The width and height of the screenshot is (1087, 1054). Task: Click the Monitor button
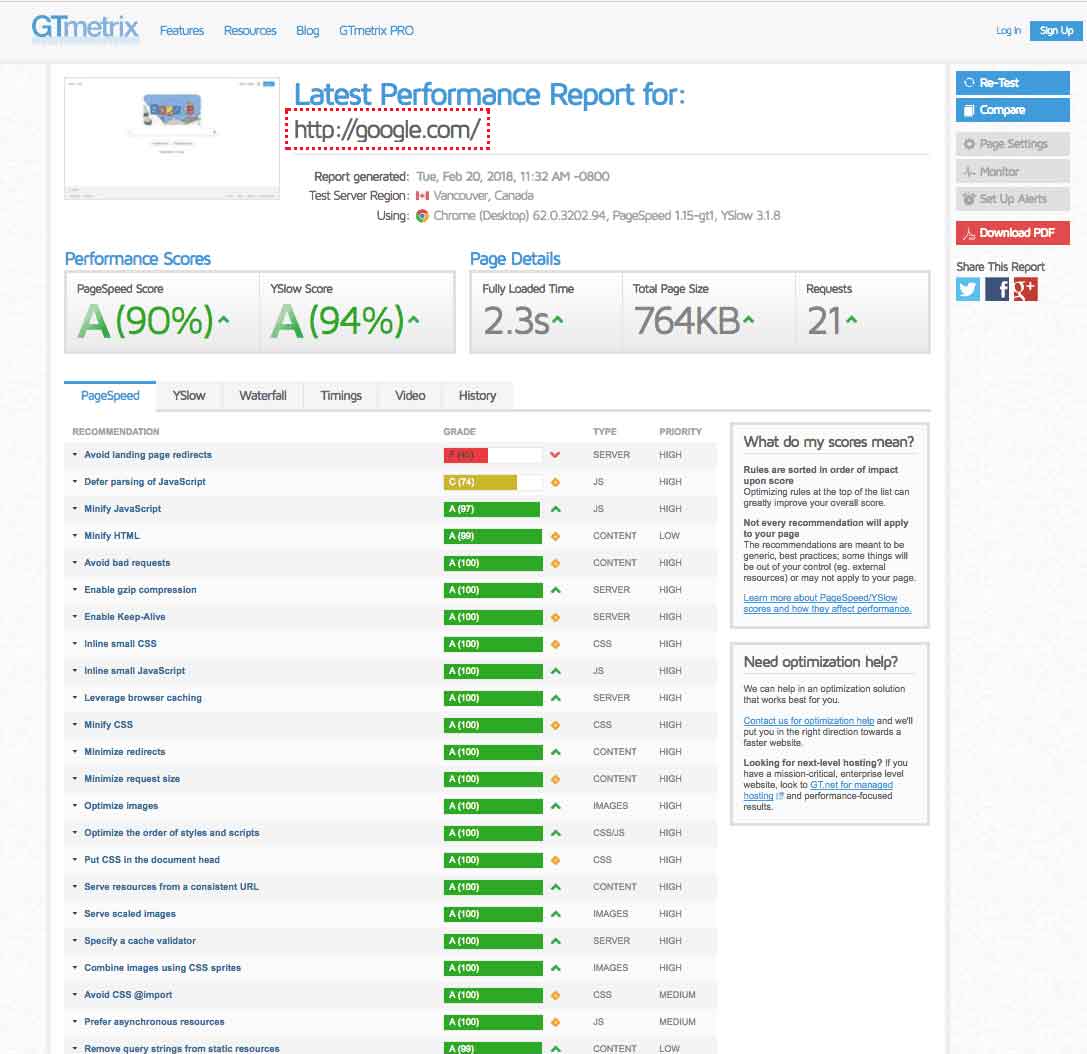click(x=1012, y=172)
